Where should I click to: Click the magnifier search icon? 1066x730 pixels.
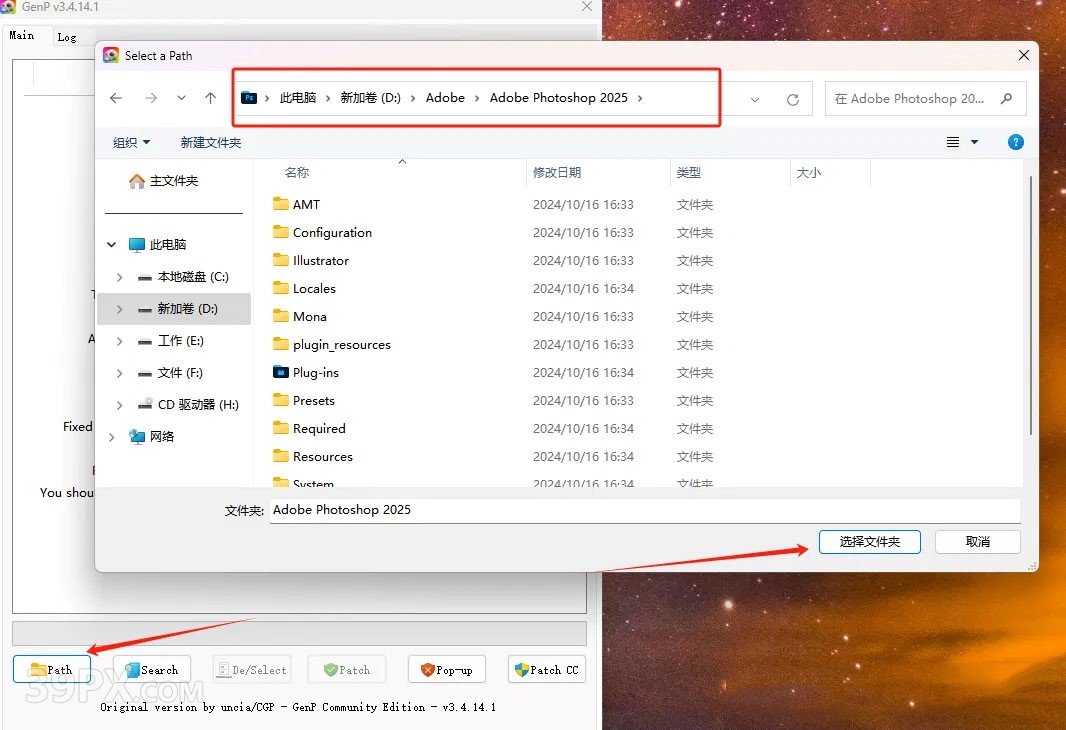pyautogui.click(x=1006, y=99)
